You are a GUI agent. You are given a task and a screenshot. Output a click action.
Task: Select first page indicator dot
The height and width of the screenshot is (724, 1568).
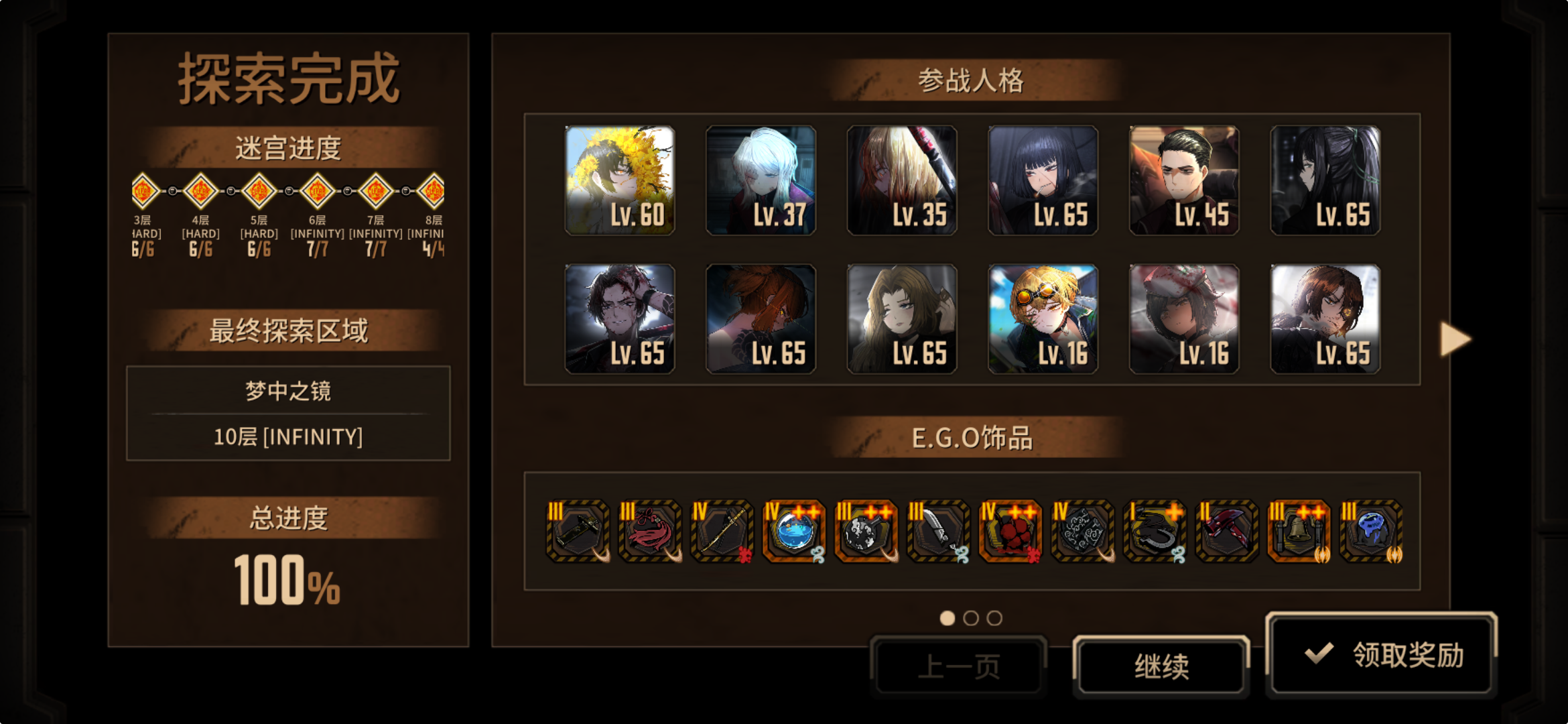(948, 618)
